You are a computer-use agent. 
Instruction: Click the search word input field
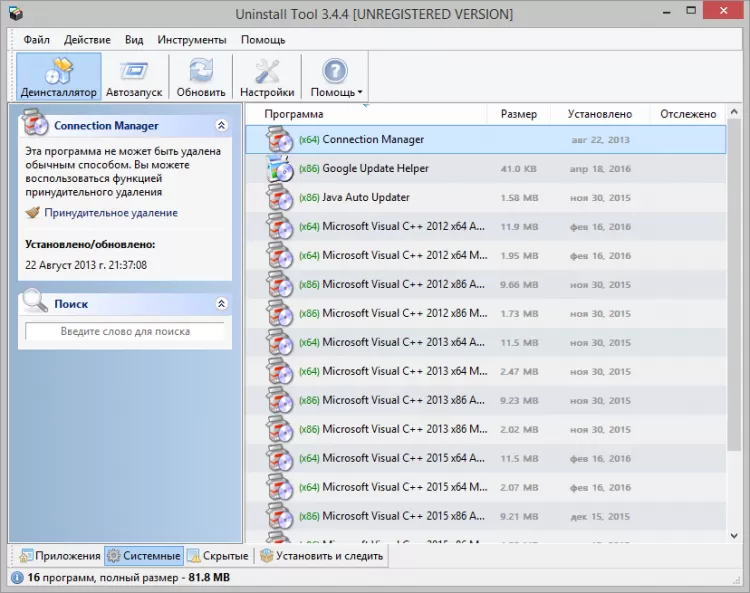click(125, 331)
